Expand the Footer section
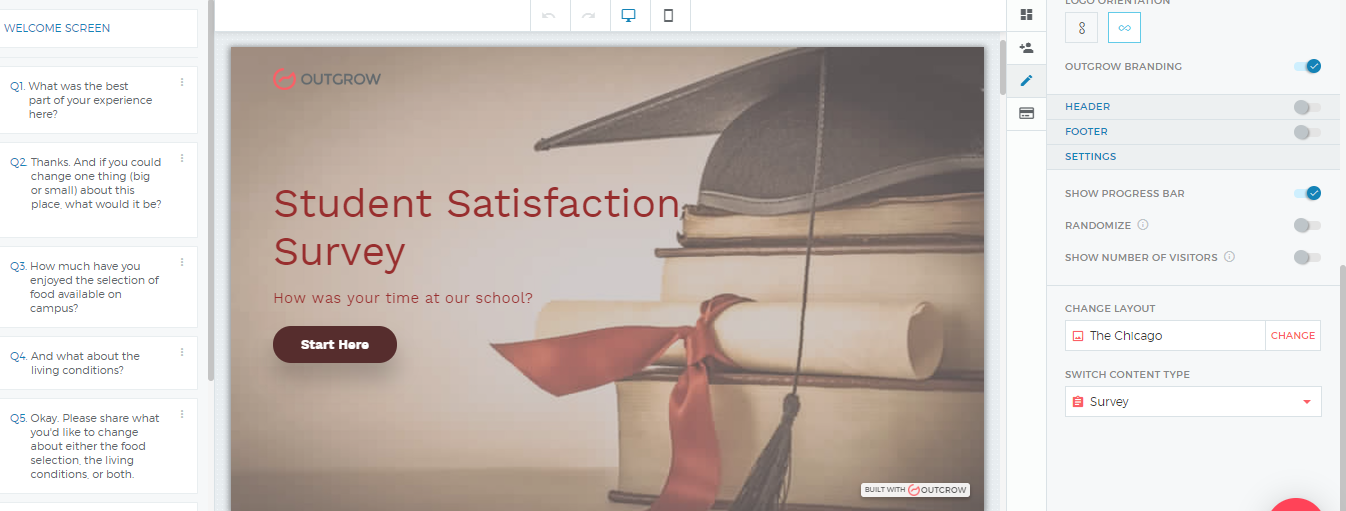This screenshot has width=1346, height=511. click(x=1087, y=132)
